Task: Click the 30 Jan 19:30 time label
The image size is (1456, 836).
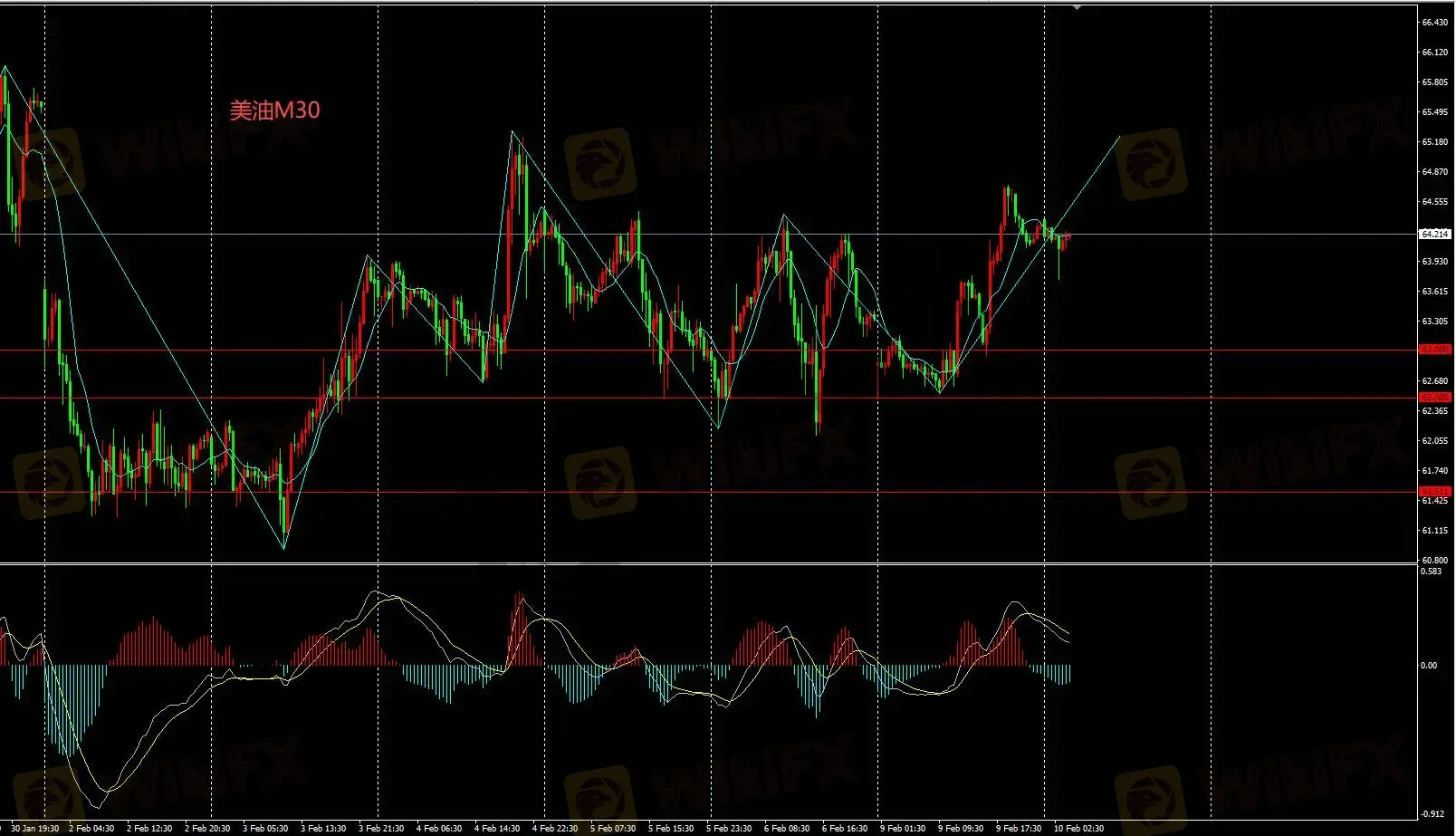Action: point(34,829)
